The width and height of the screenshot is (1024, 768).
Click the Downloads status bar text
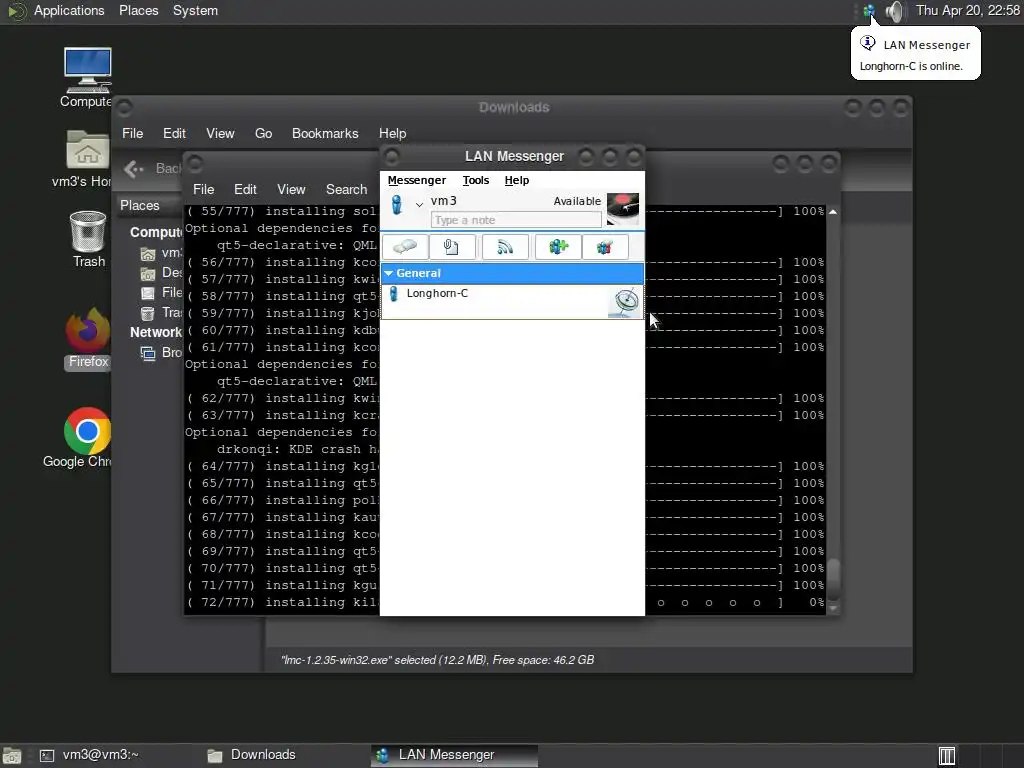point(438,660)
